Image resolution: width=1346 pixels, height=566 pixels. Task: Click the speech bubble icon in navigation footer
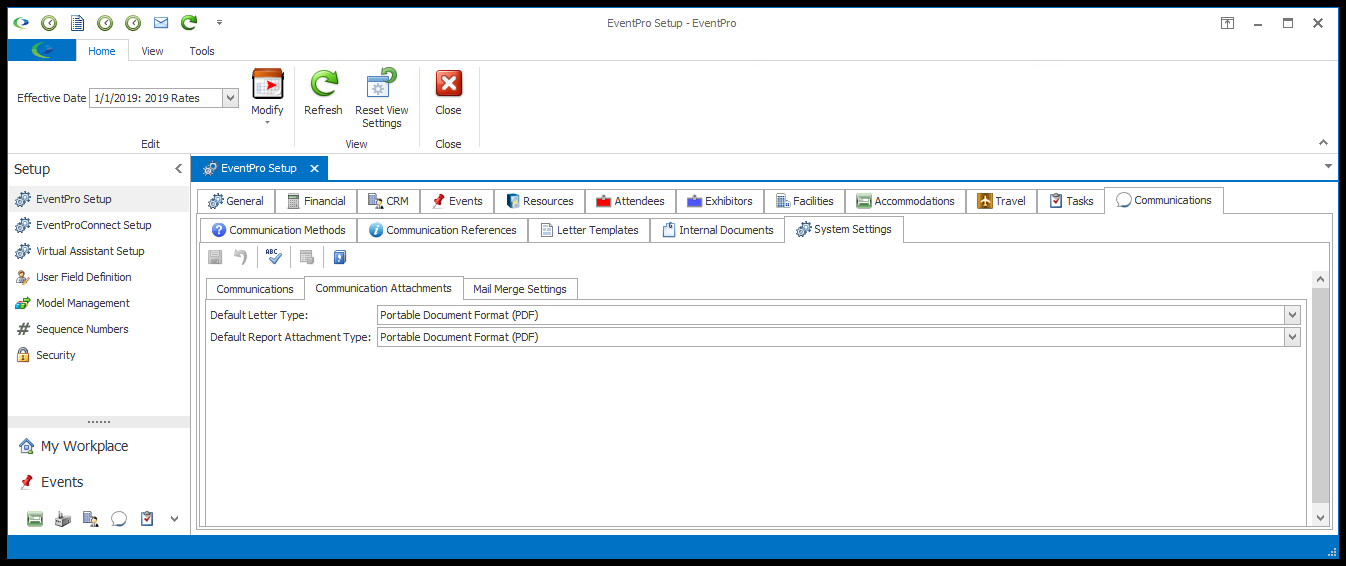click(x=119, y=519)
